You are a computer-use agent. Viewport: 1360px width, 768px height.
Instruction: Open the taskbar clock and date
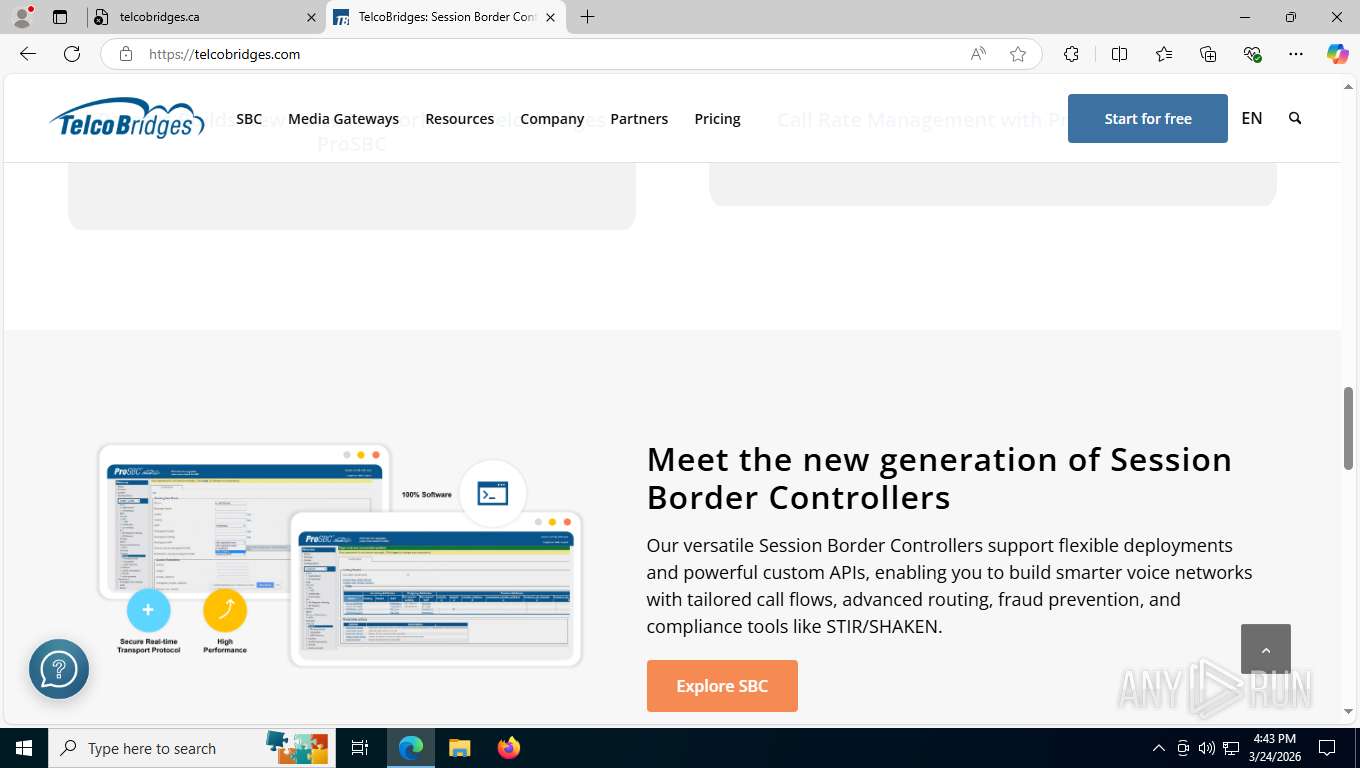1274,748
